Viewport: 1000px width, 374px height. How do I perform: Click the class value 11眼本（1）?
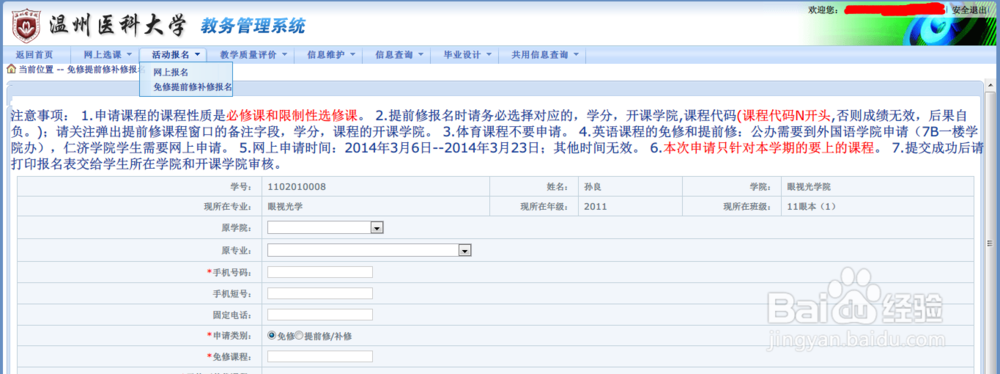[812, 207]
